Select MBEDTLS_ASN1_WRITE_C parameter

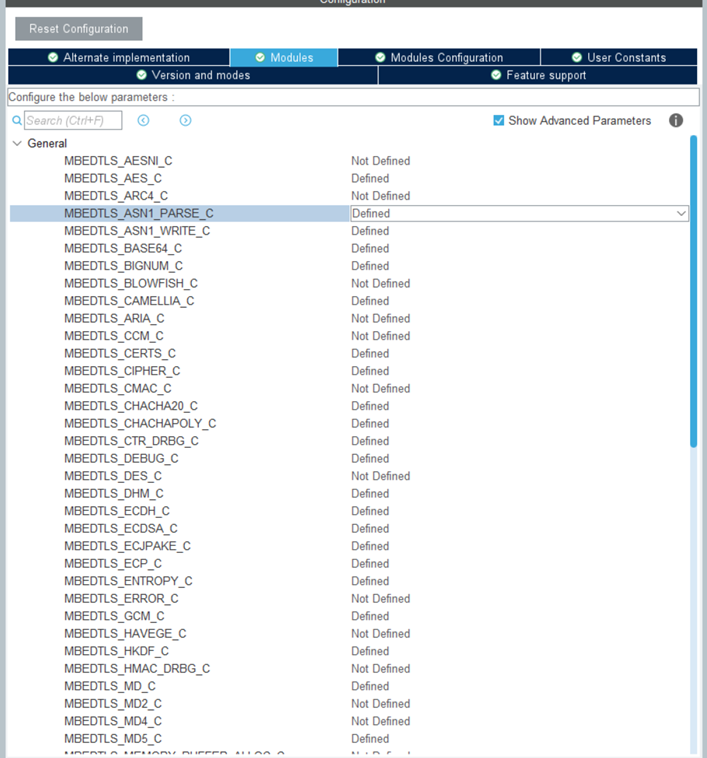tap(137, 231)
